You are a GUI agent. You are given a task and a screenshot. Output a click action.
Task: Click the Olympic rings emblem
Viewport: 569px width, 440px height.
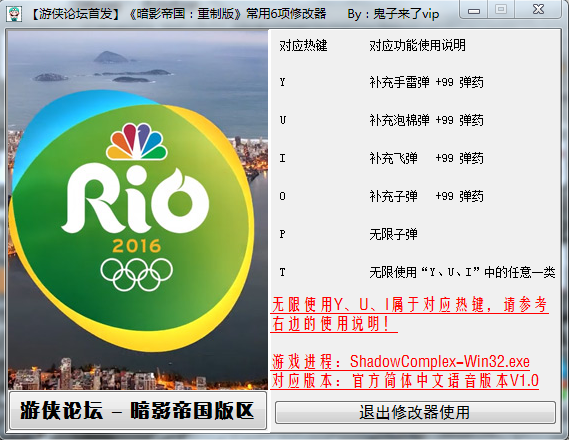click(x=136, y=274)
